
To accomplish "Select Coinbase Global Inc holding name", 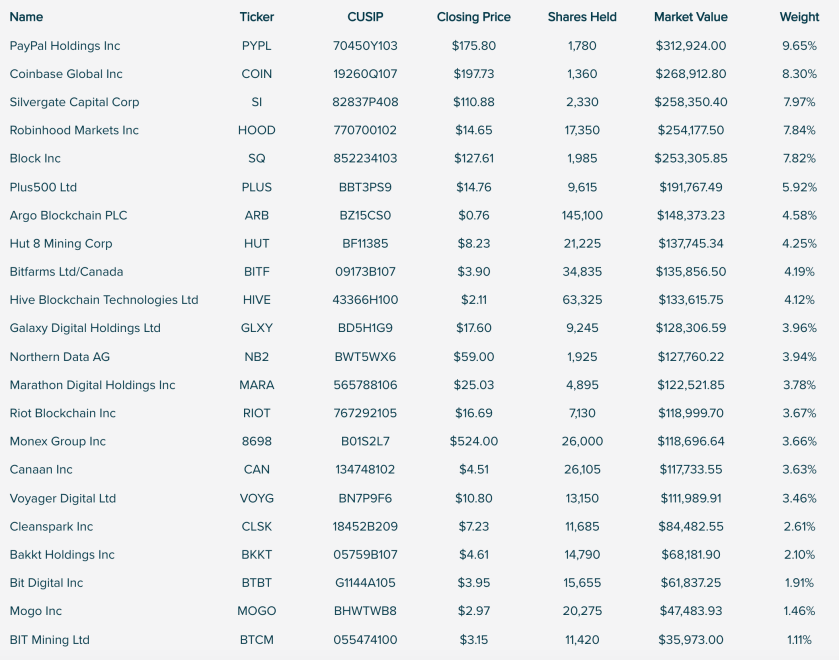I will tap(66, 74).
